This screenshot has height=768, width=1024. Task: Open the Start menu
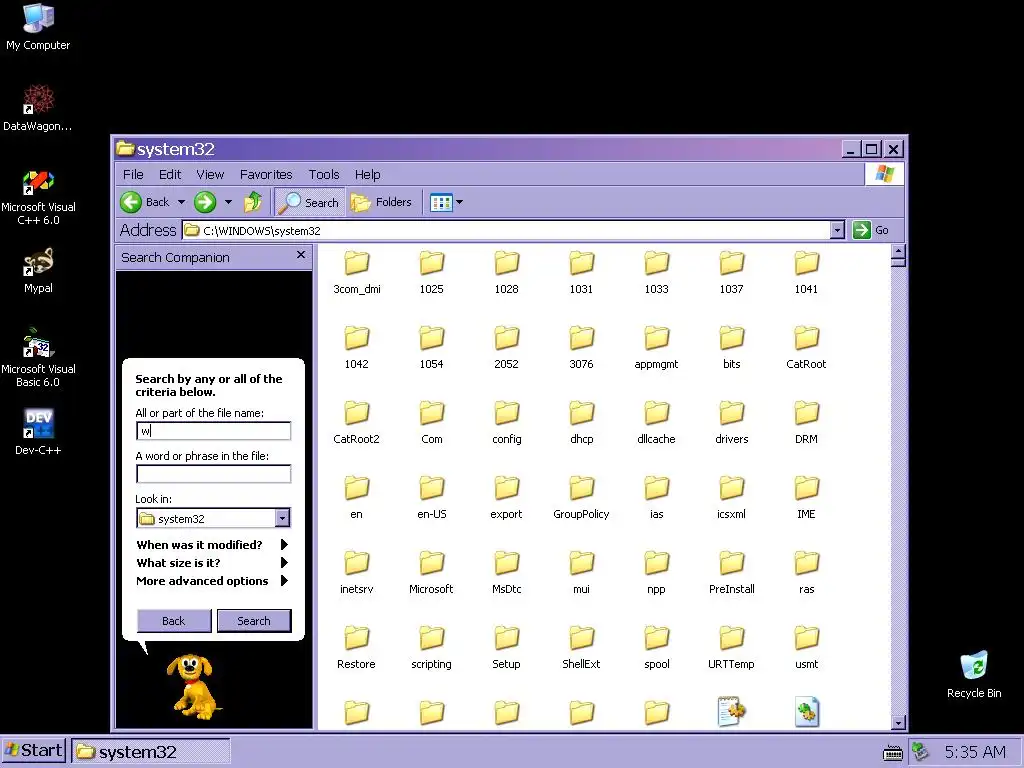34,750
